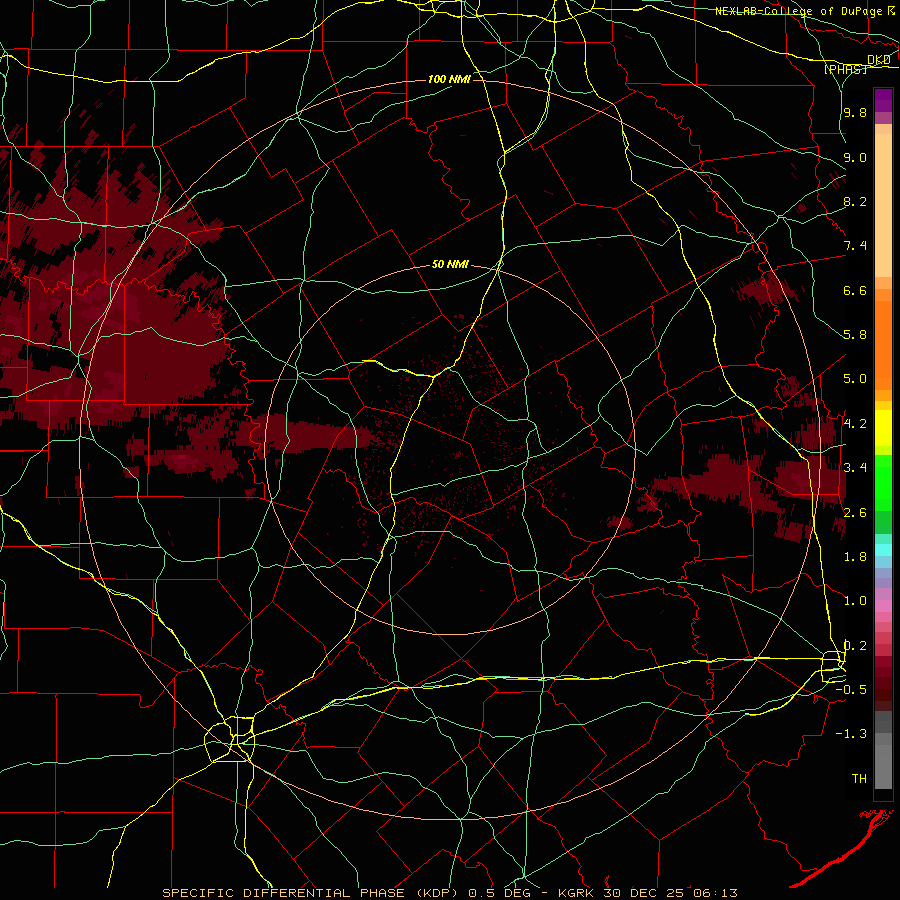The image size is (900, 900).
Task: Pick the orange segment of the color bar
Action: [x=883, y=346]
